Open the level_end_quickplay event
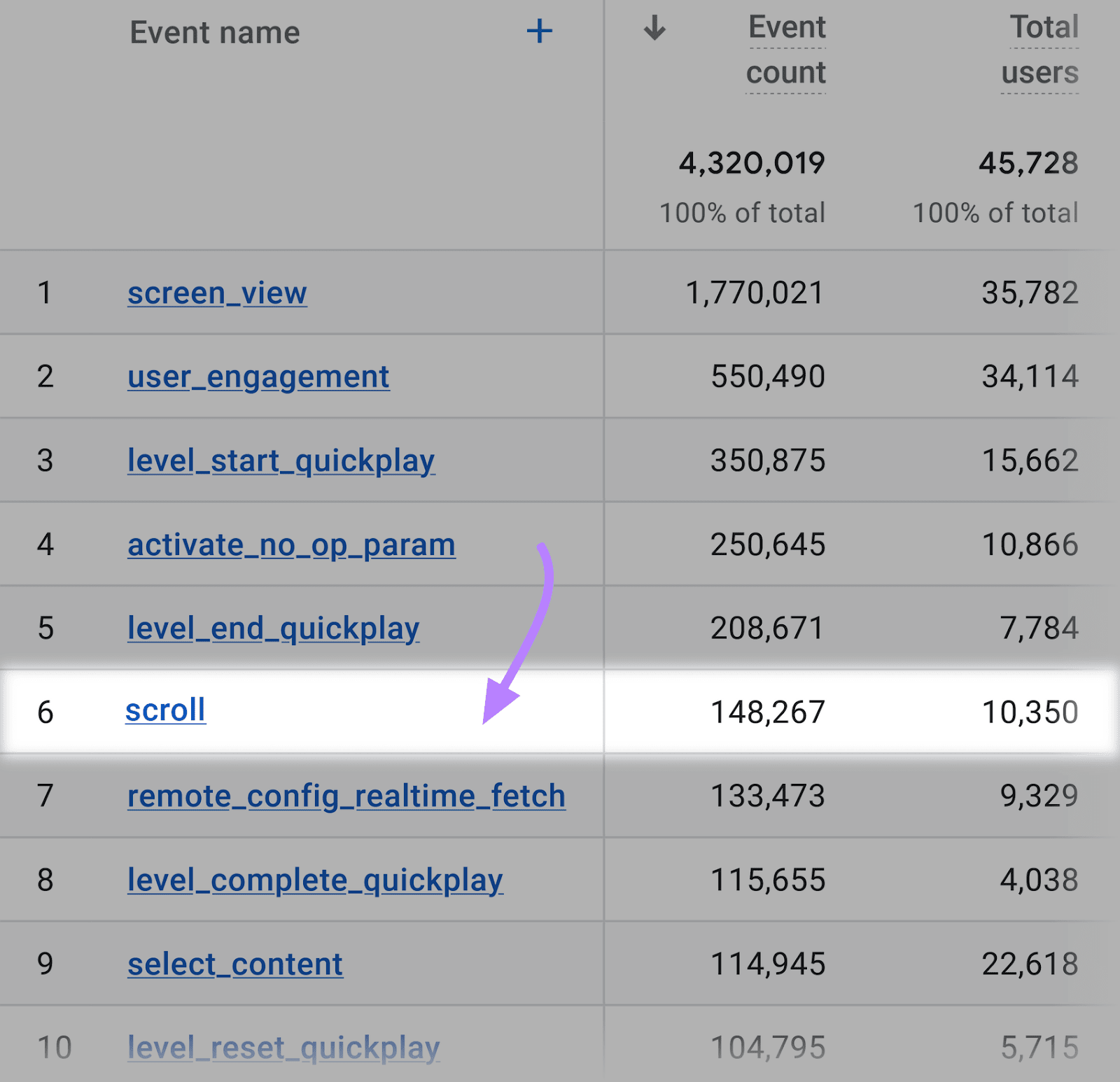Viewport: 1120px width, 1082px height. click(272, 628)
